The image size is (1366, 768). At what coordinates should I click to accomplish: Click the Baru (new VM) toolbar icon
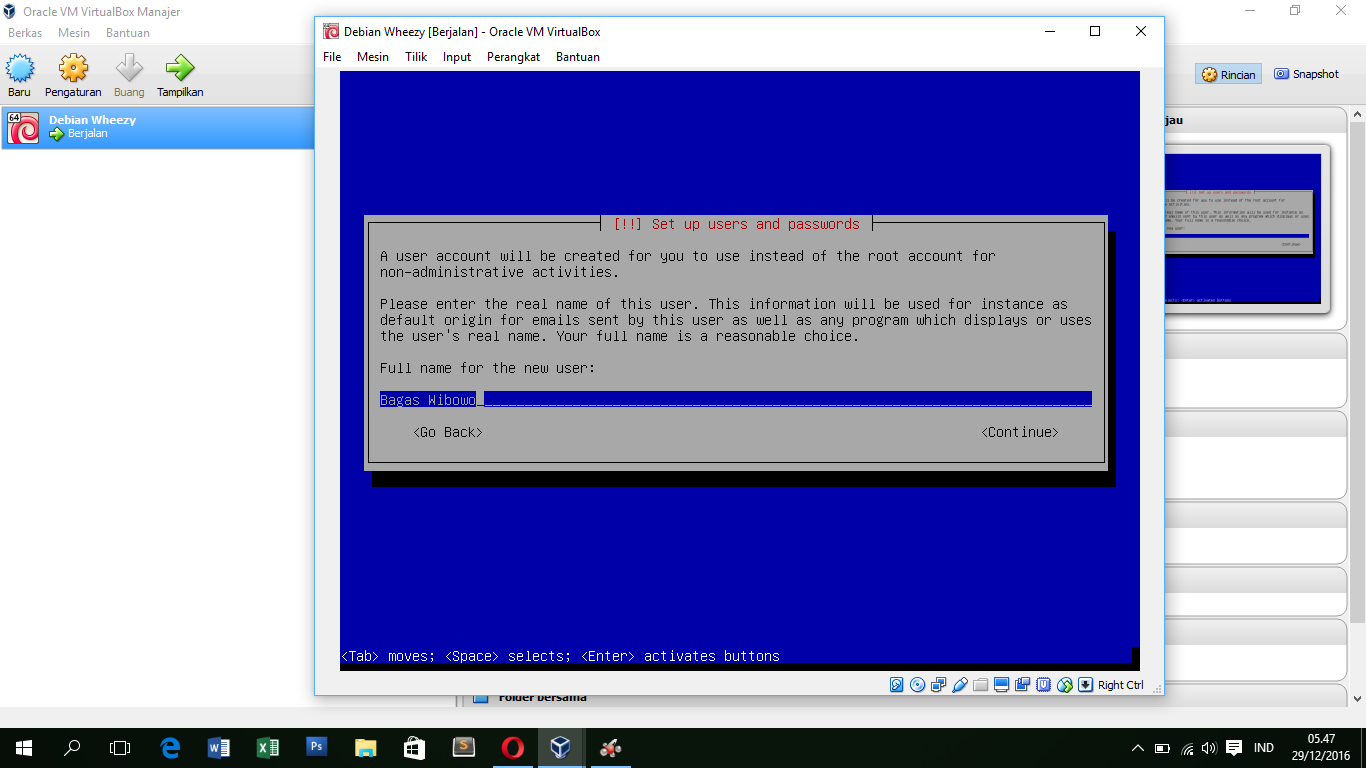pyautogui.click(x=20, y=76)
